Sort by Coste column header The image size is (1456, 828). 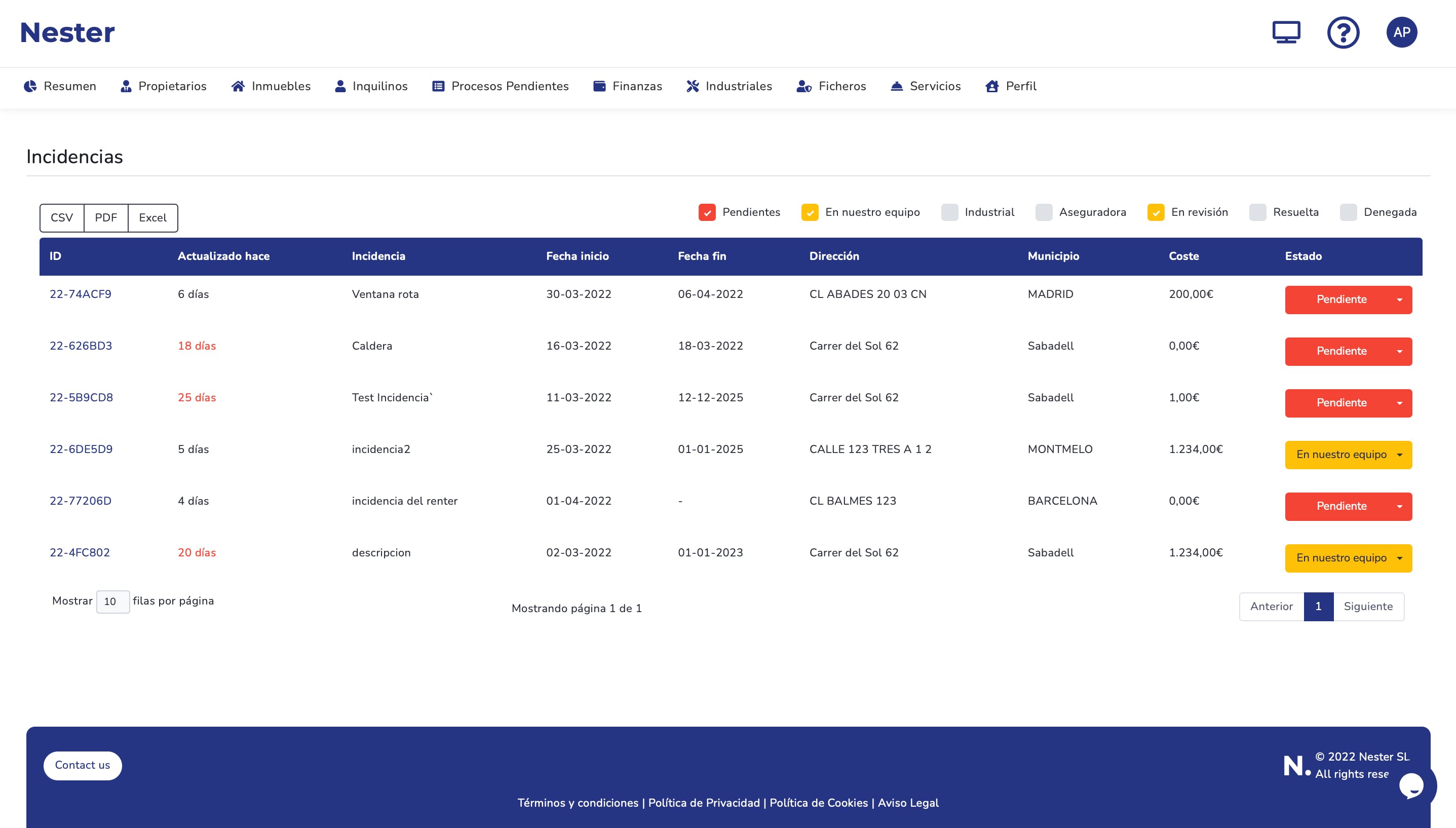(x=1183, y=256)
